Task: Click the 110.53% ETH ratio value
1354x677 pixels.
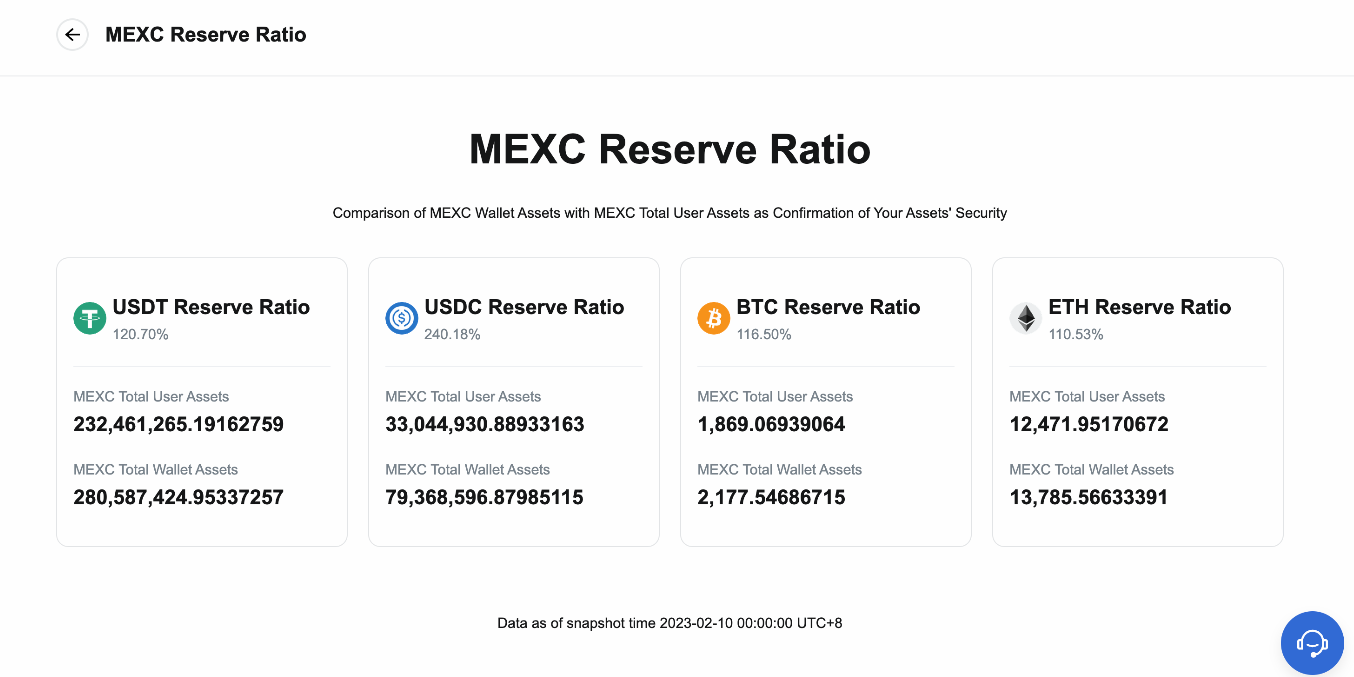Action: [x=1076, y=334]
